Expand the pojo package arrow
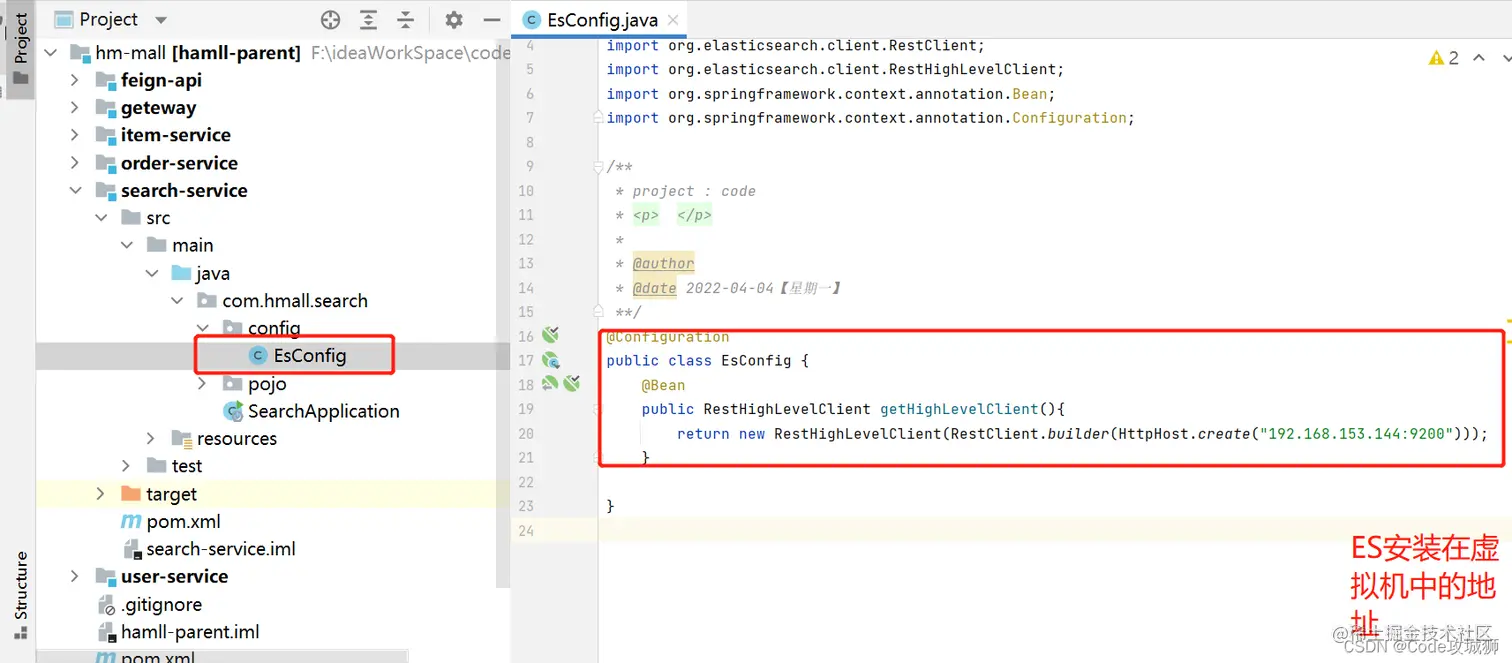Viewport: 1512px width, 663px height. [202, 383]
